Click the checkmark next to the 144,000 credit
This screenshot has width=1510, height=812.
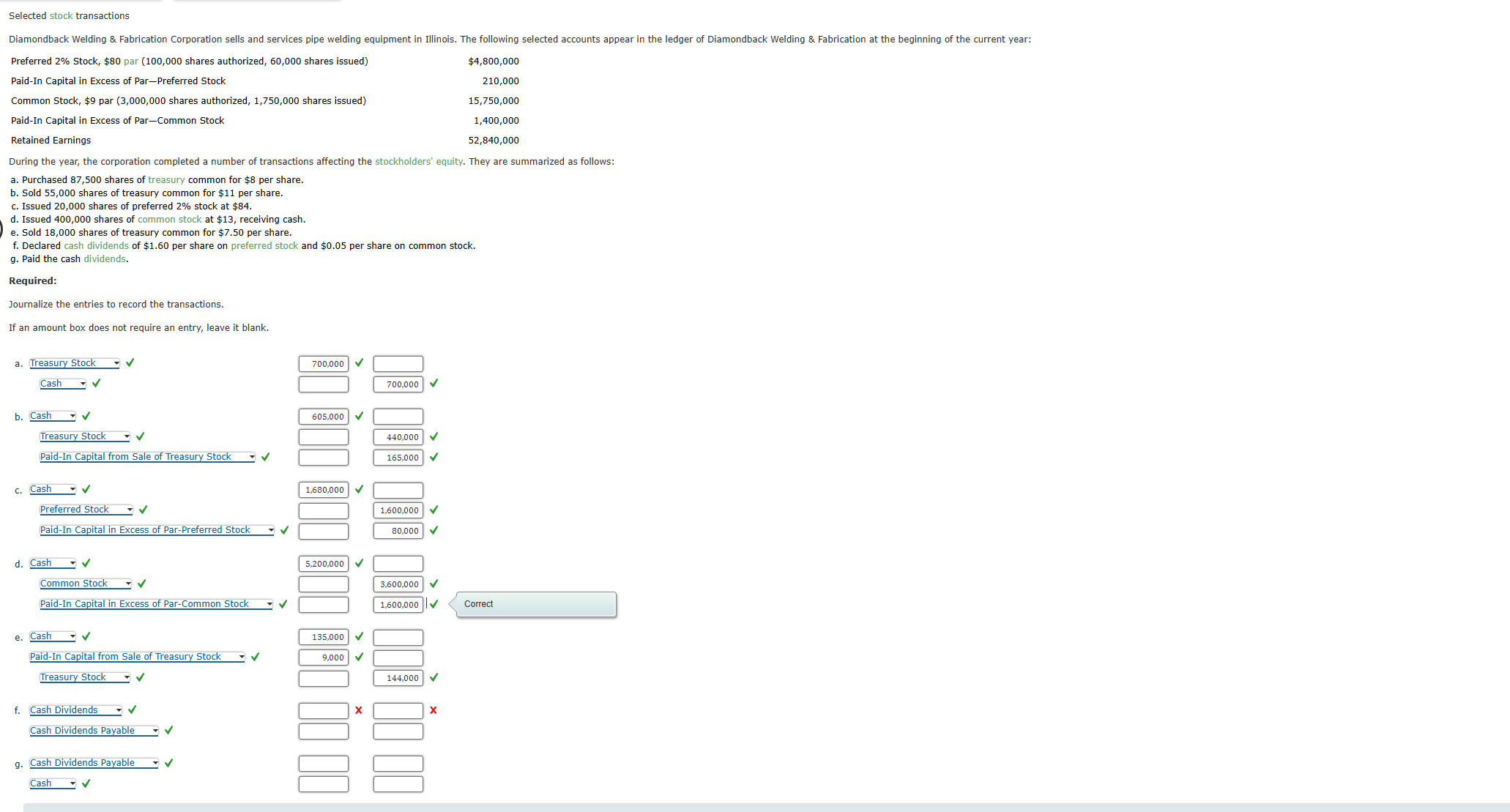click(434, 678)
